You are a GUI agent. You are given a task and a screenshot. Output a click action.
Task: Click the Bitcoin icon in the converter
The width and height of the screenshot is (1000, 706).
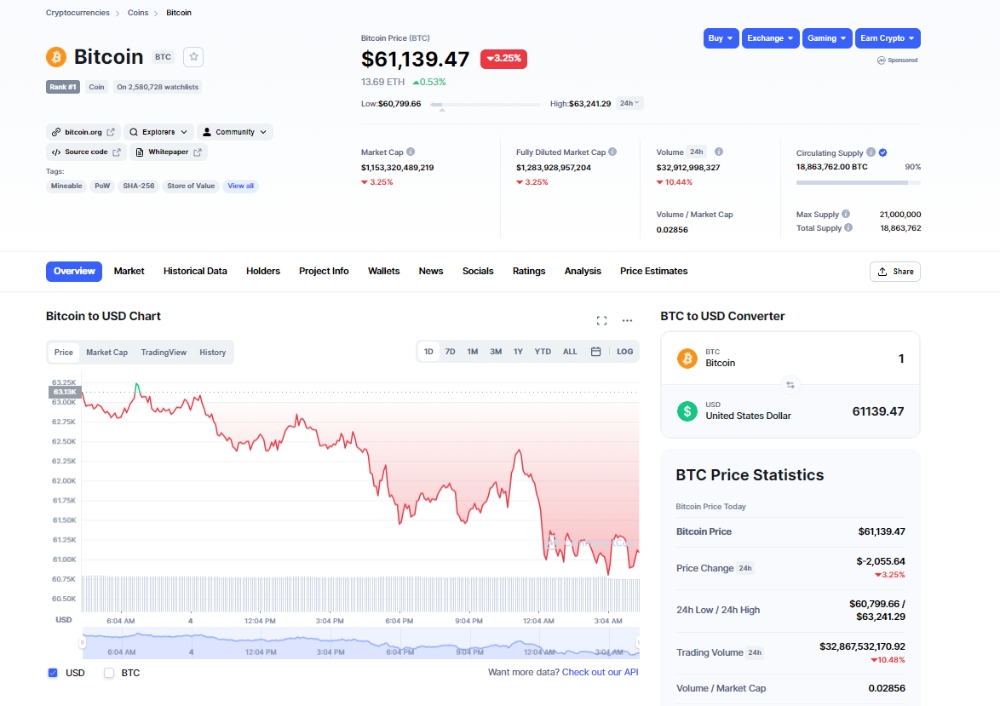687,358
